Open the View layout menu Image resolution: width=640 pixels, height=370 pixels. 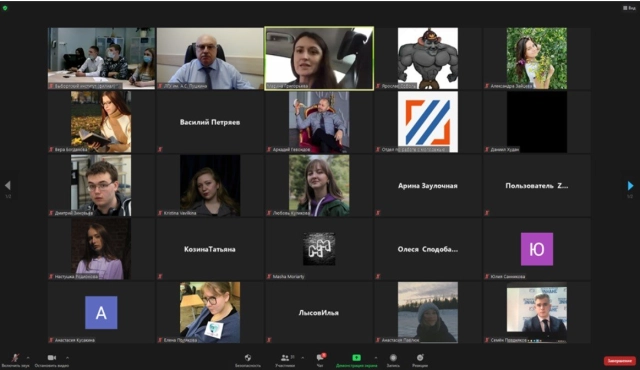[629, 8]
